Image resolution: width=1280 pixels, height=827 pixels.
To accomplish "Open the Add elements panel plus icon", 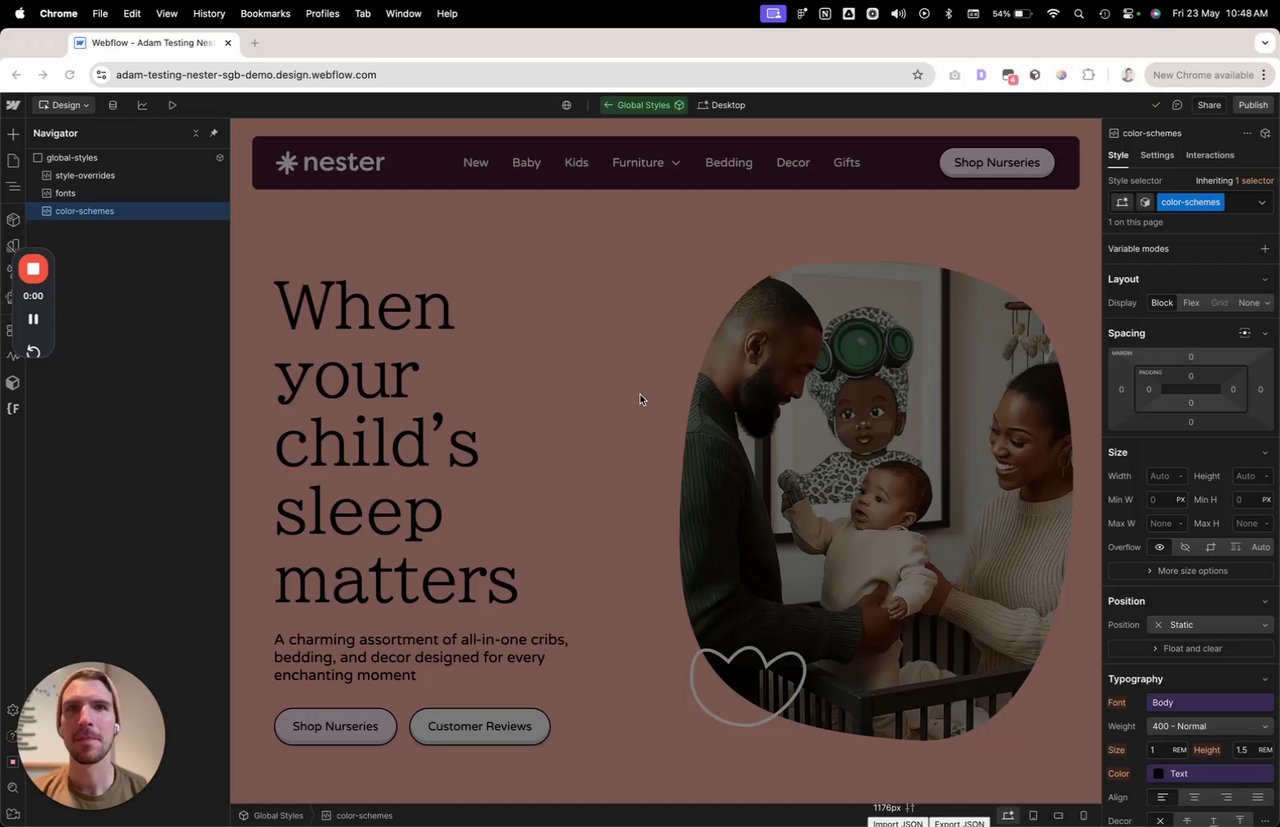I will point(13,134).
